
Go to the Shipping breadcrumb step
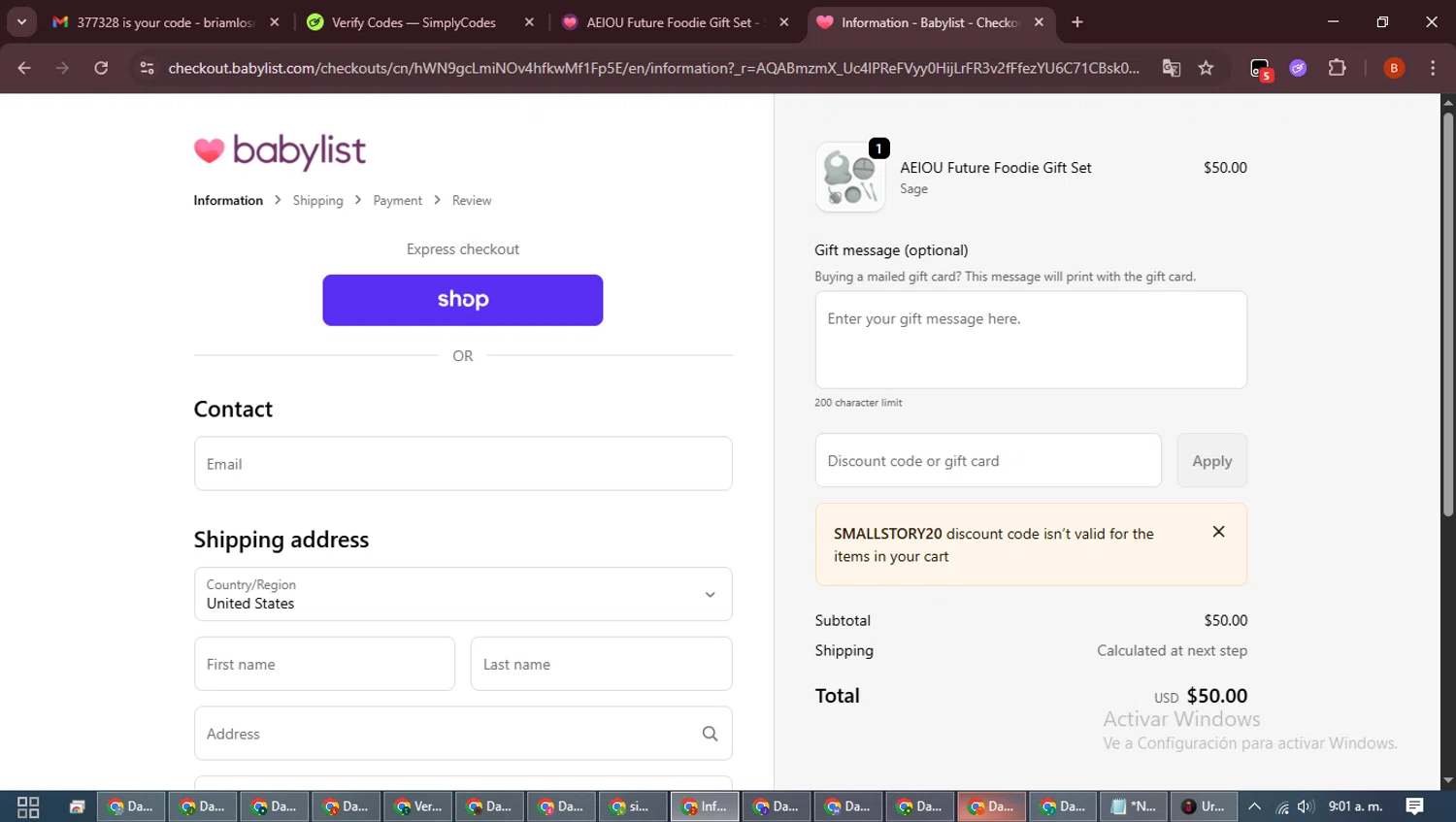pyautogui.click(x=317, y=201)
